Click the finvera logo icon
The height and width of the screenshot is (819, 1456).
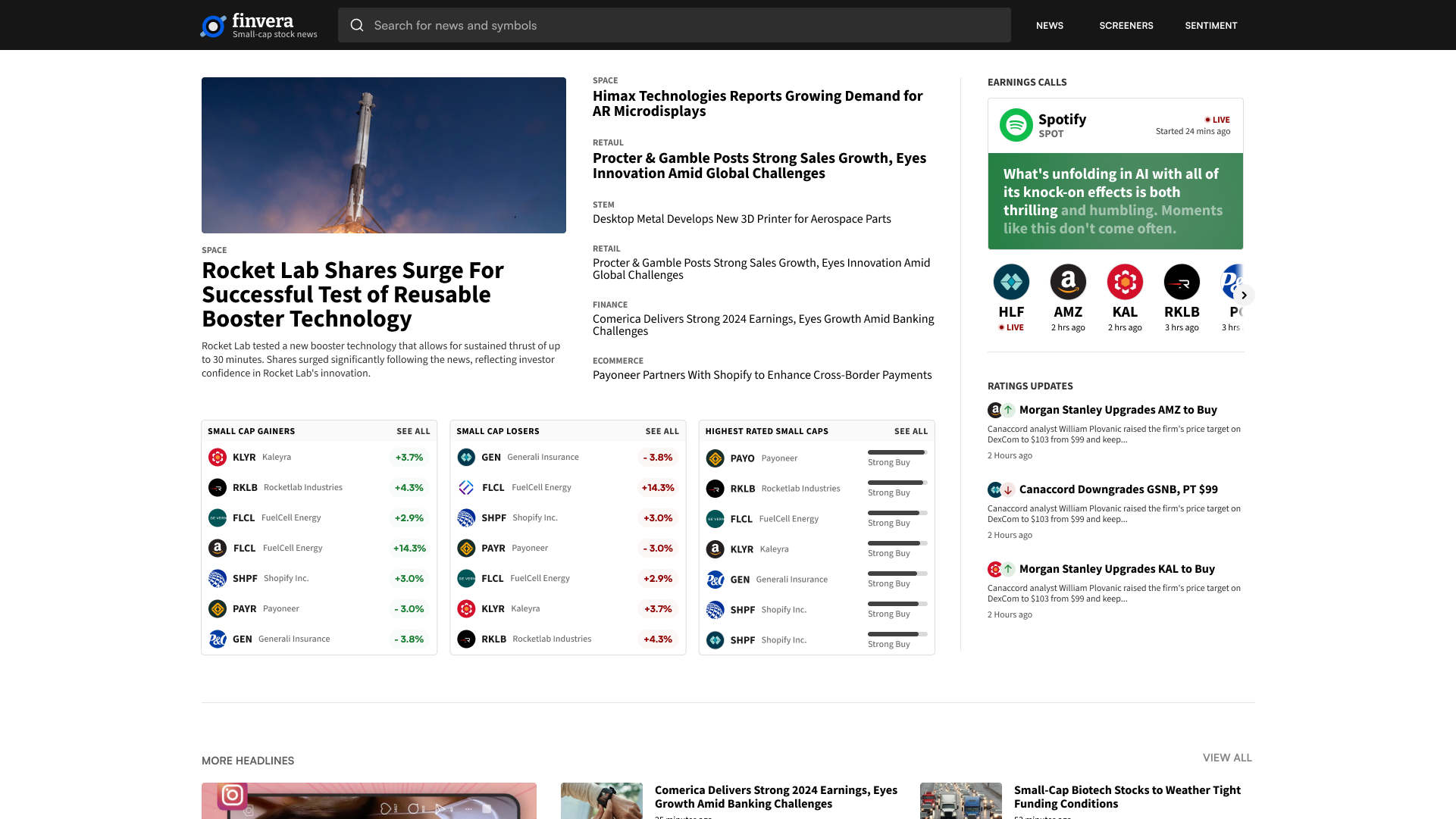click(213, 26)
